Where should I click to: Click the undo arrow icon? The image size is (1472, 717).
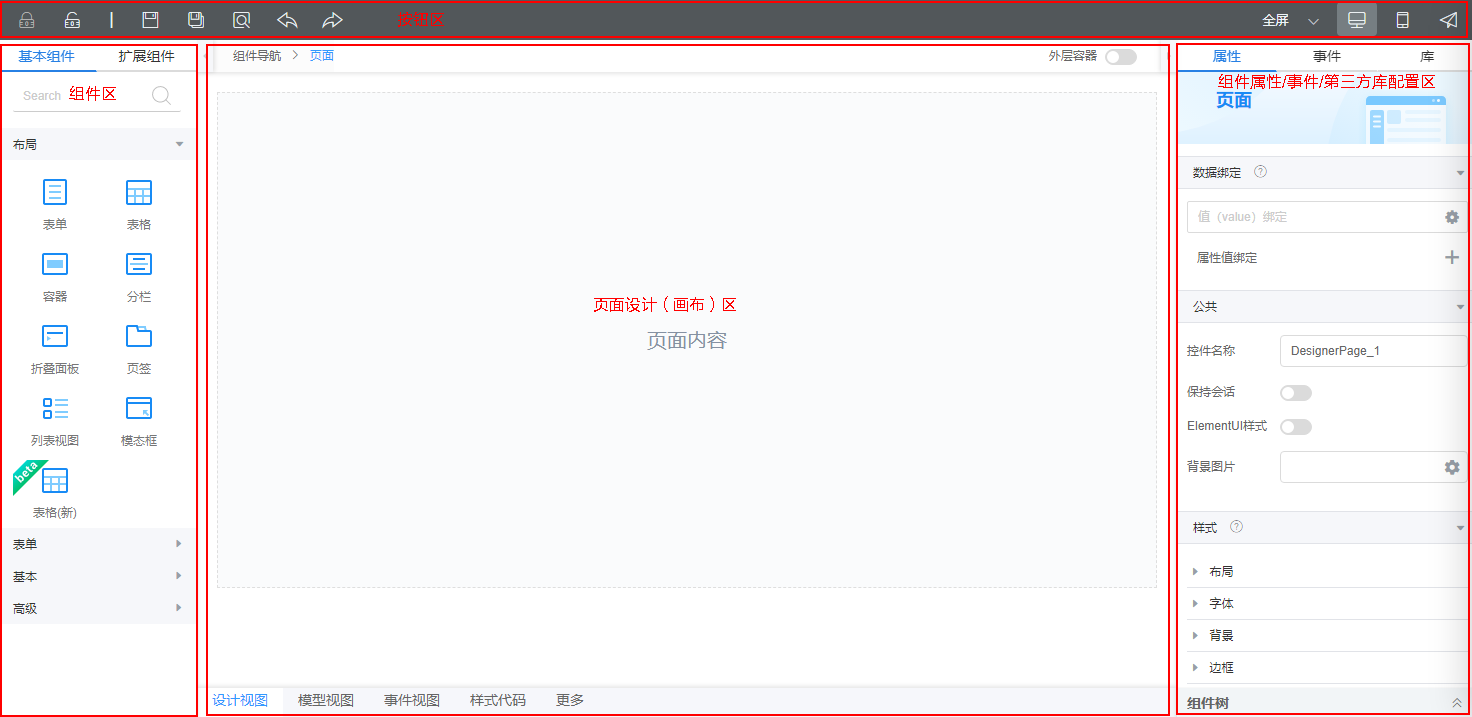click(287, 20)
